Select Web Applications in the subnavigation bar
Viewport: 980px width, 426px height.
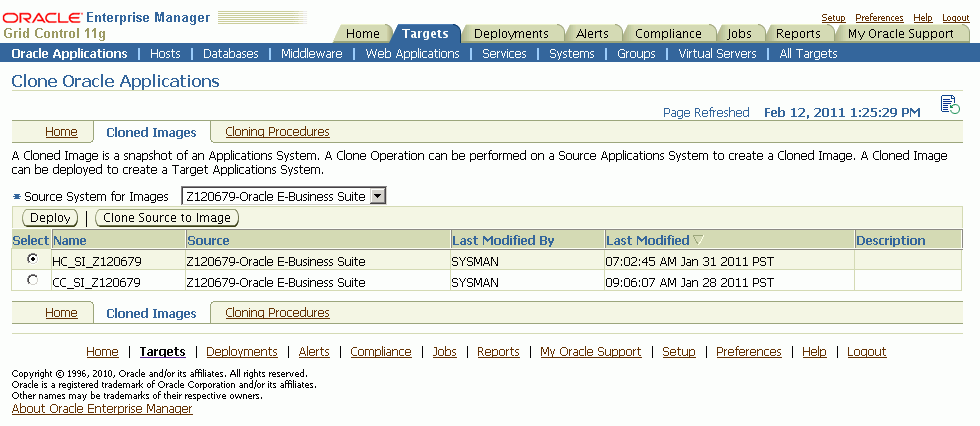(x=412, y=54)
